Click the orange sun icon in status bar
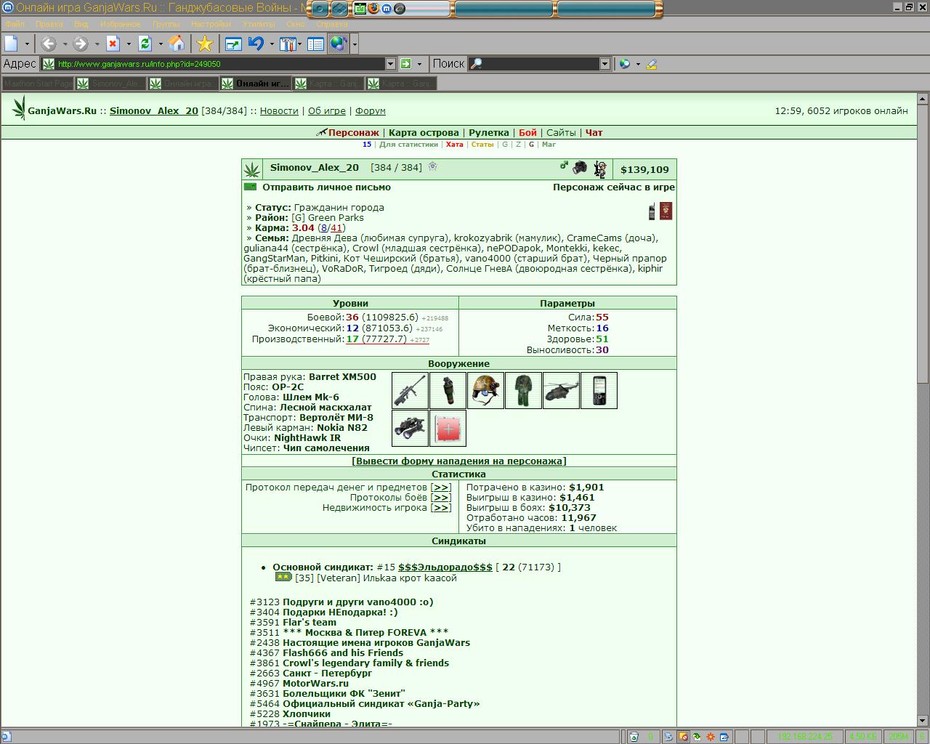The height and width of the screenshot is (744, 930). point(710,737)
